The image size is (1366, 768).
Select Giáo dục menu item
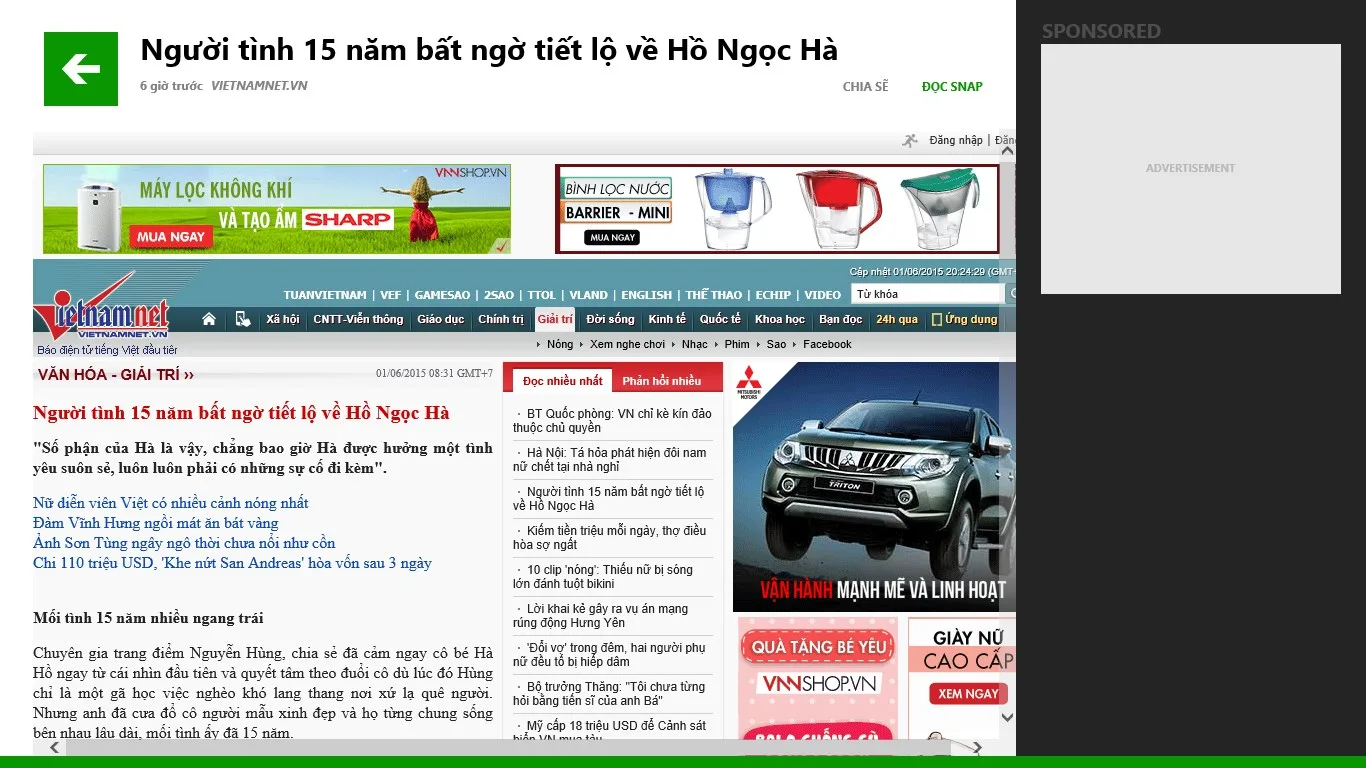click(x=441, y=320)
